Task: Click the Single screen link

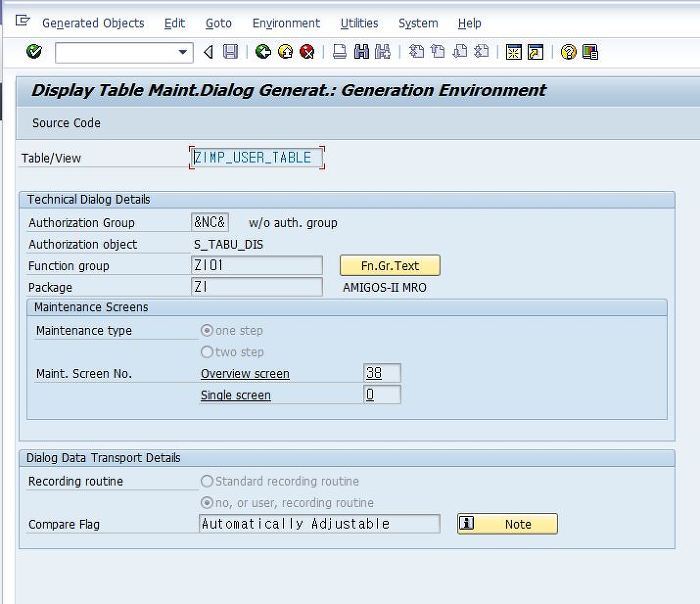Action: (236, 395)
